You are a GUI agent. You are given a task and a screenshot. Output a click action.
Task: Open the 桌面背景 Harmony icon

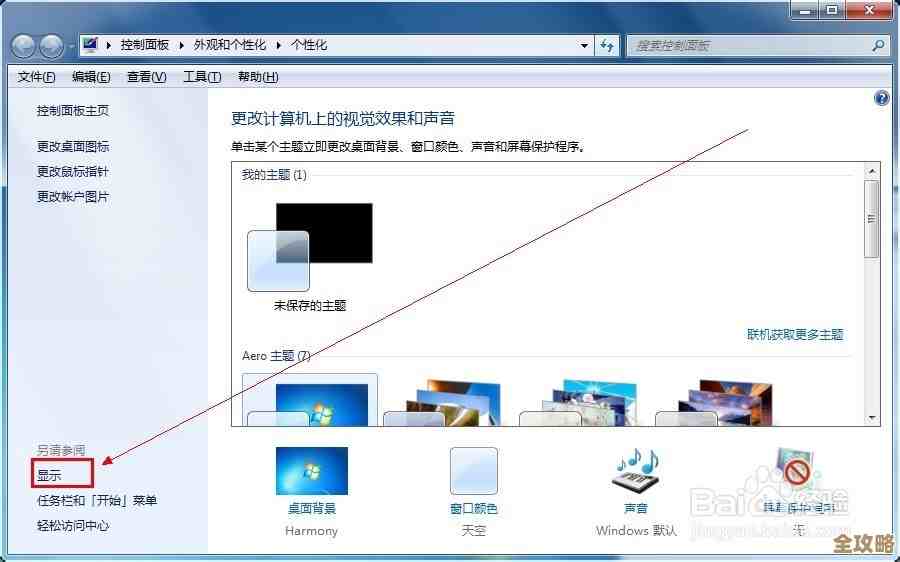pos(312,471)
